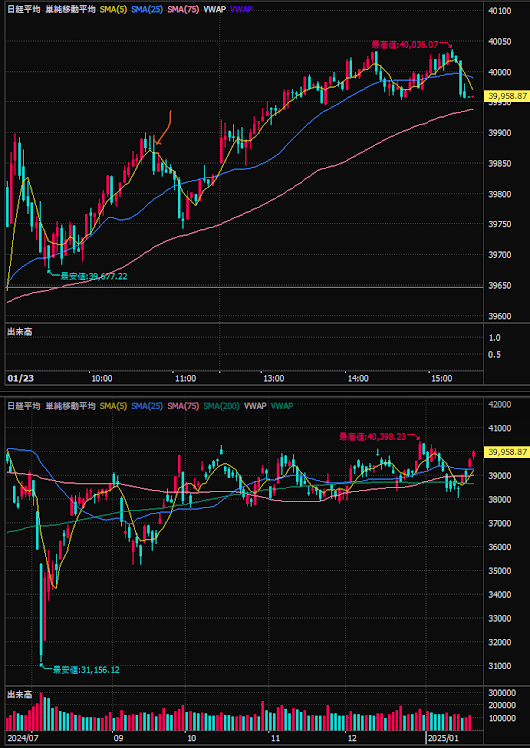Click the 1.0 volume axis label
Image resolution: width=530 pixels, height=748 pixels.
pos(495,338)
